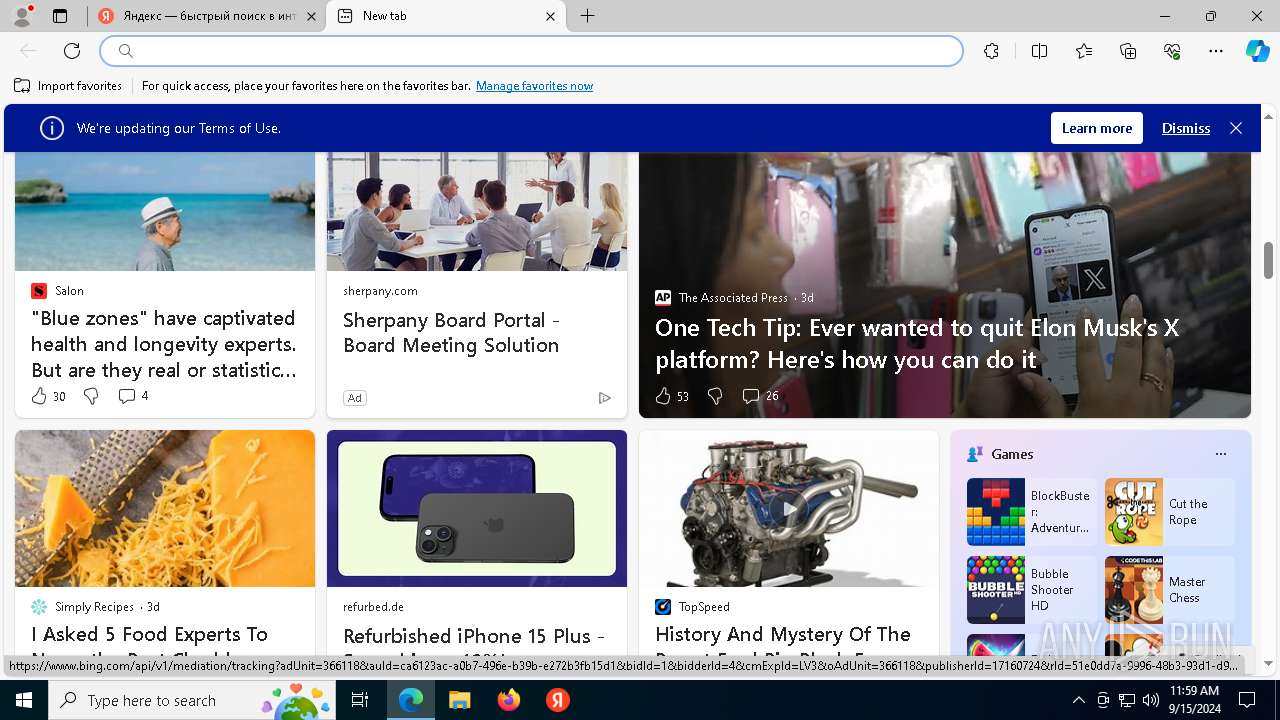Screen dimensions: 1280x720
Task: Close the Яндекс tab
Action: click(311, 16)
